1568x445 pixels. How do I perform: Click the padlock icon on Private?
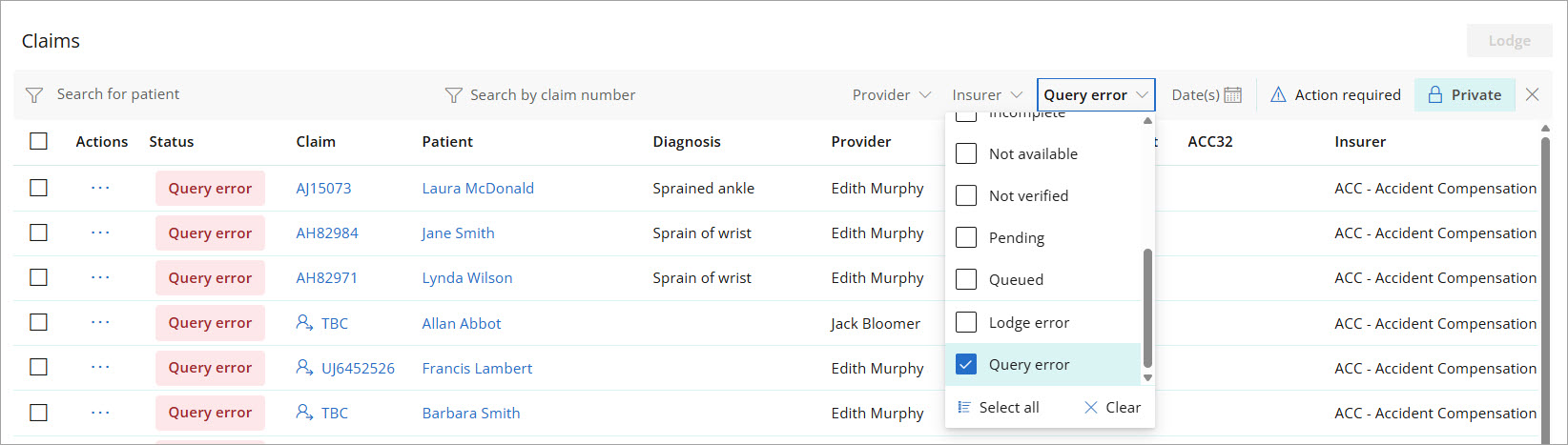click(x=1434, y=94)
